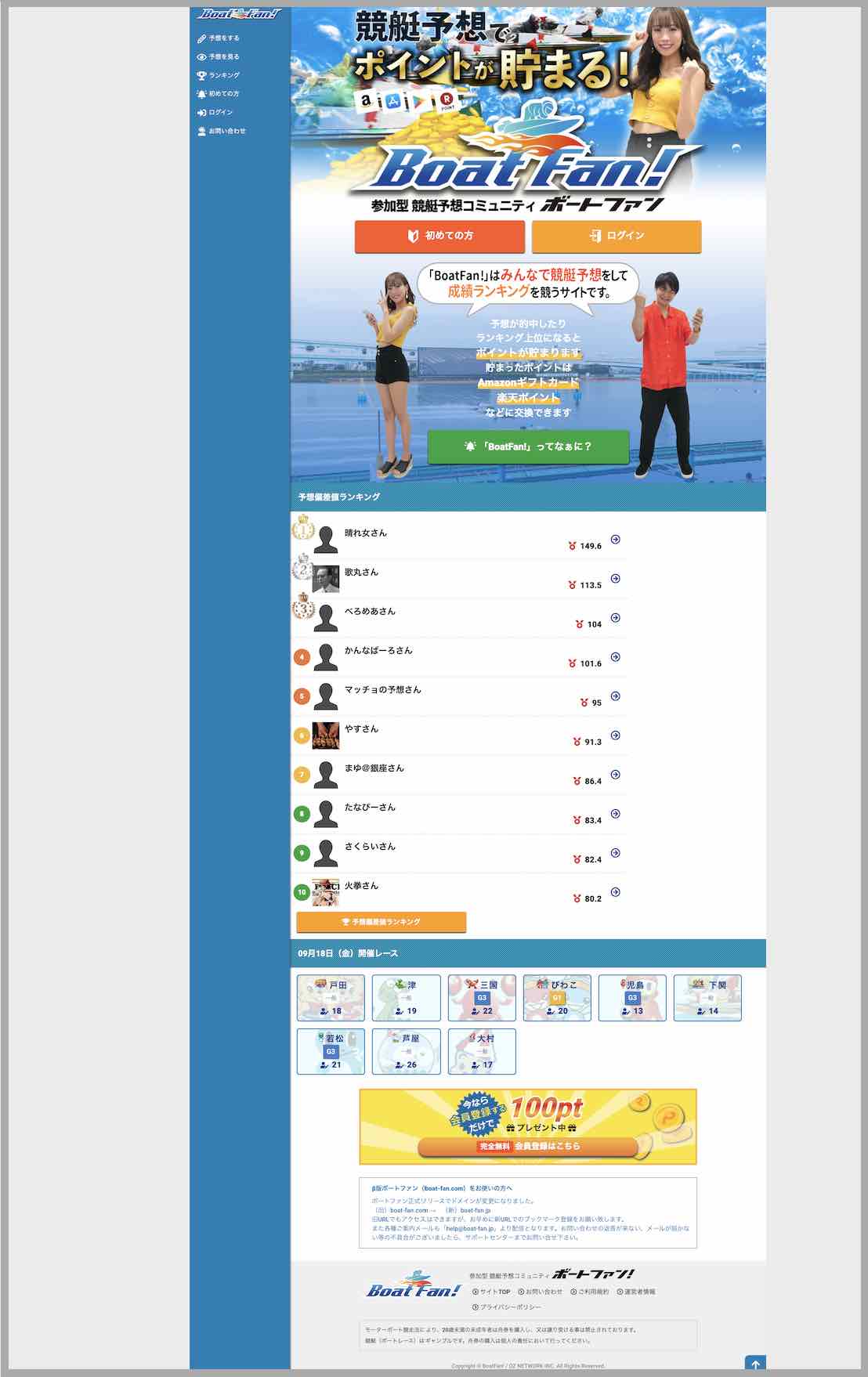Select the 戸田 race venue card
868x1377 pixels.
(331, 998)
